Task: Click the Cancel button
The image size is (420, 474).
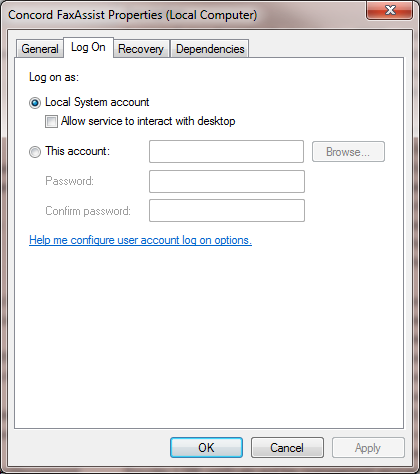Action: click(x=287, y=447)
